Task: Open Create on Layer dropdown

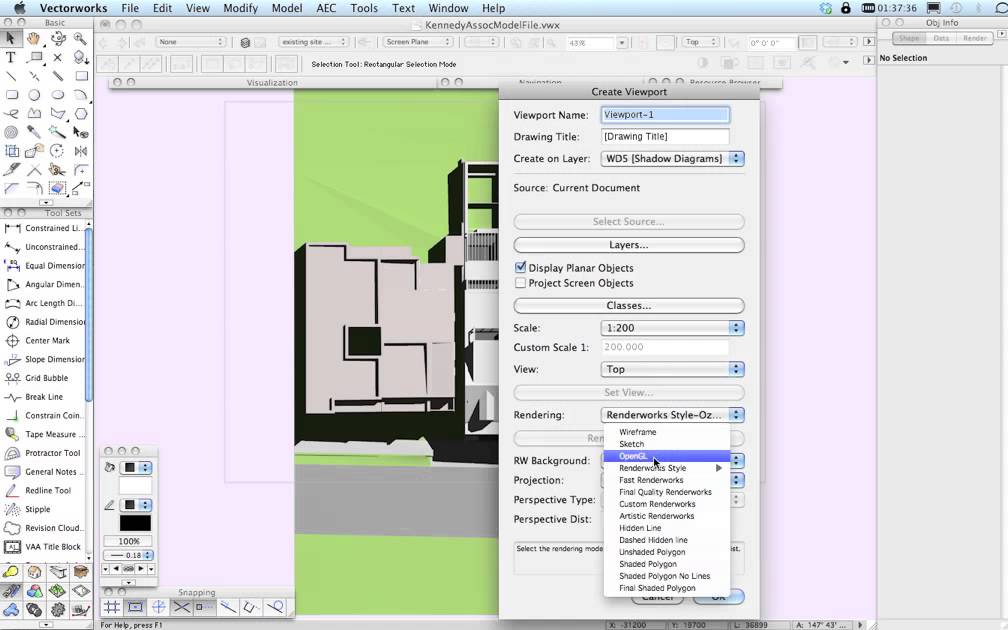Action: coord(672,158)
